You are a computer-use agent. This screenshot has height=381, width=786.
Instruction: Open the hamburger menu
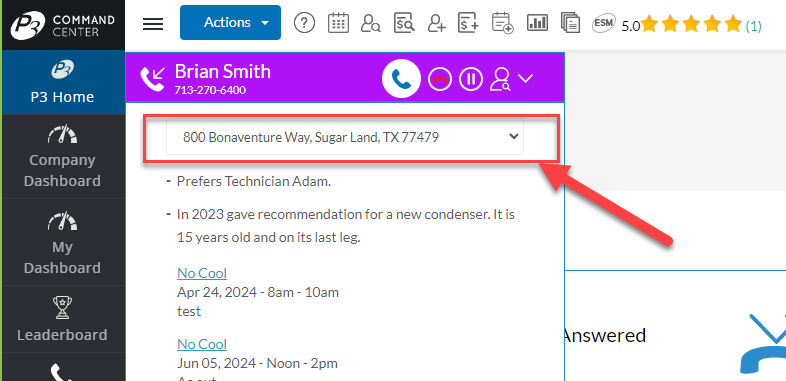(x=153, y=24)
